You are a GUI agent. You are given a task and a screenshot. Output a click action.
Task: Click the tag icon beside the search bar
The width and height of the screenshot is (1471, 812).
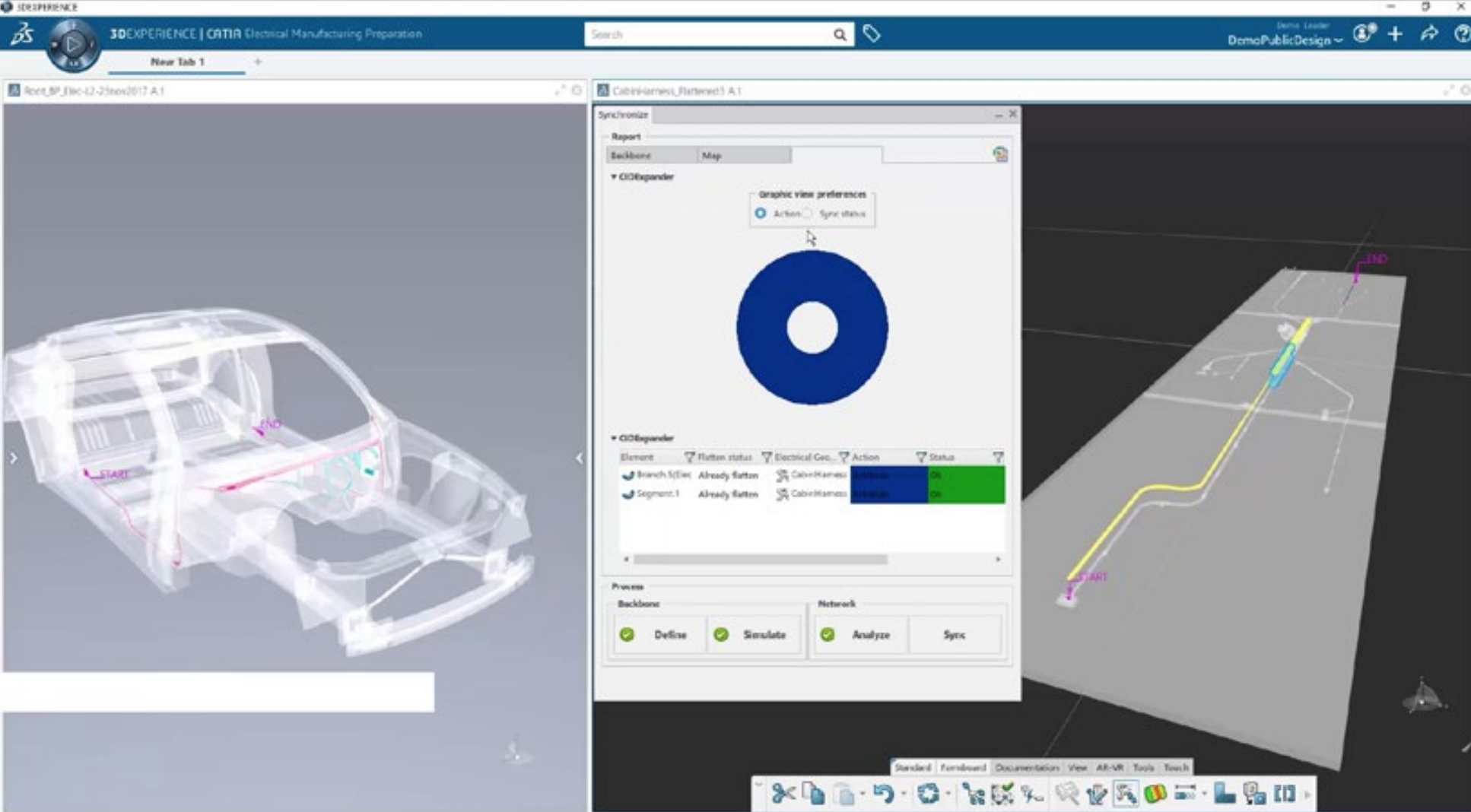[x=872, y=33]
